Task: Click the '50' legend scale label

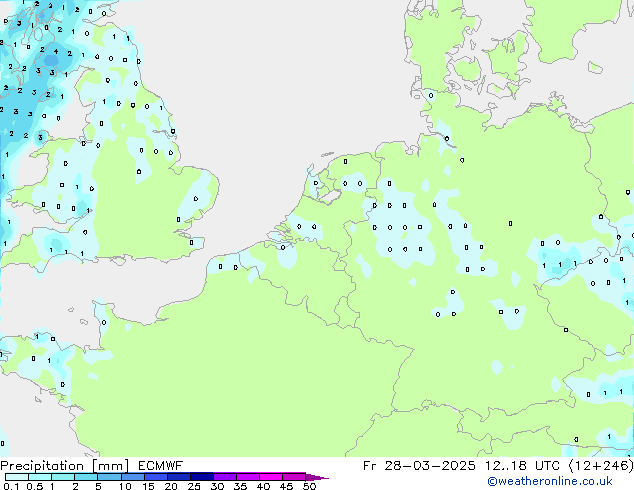Action: [x=310, y=486]
